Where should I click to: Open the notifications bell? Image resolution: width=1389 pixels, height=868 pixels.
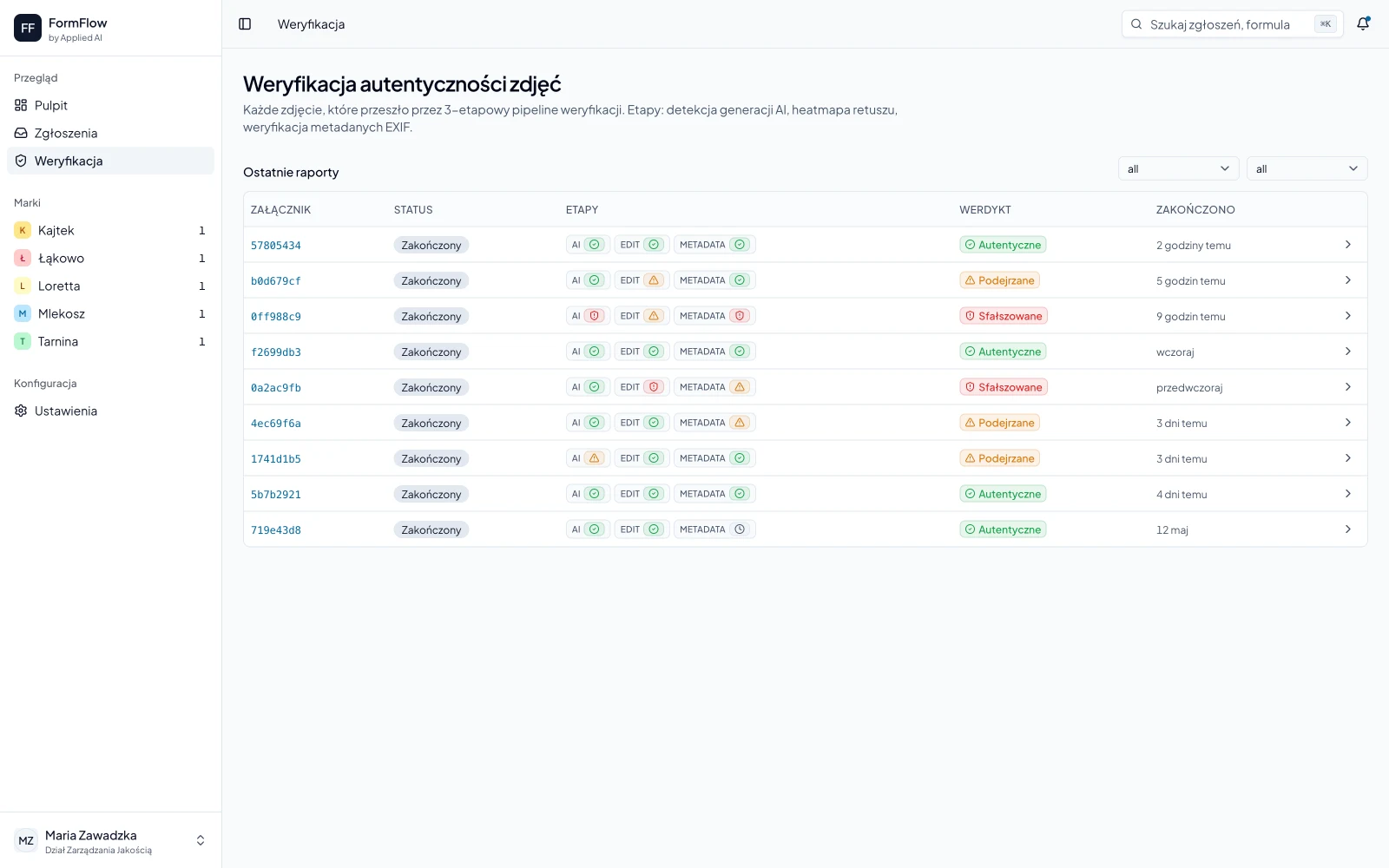pyautogui.click(x=1363, y=24)
